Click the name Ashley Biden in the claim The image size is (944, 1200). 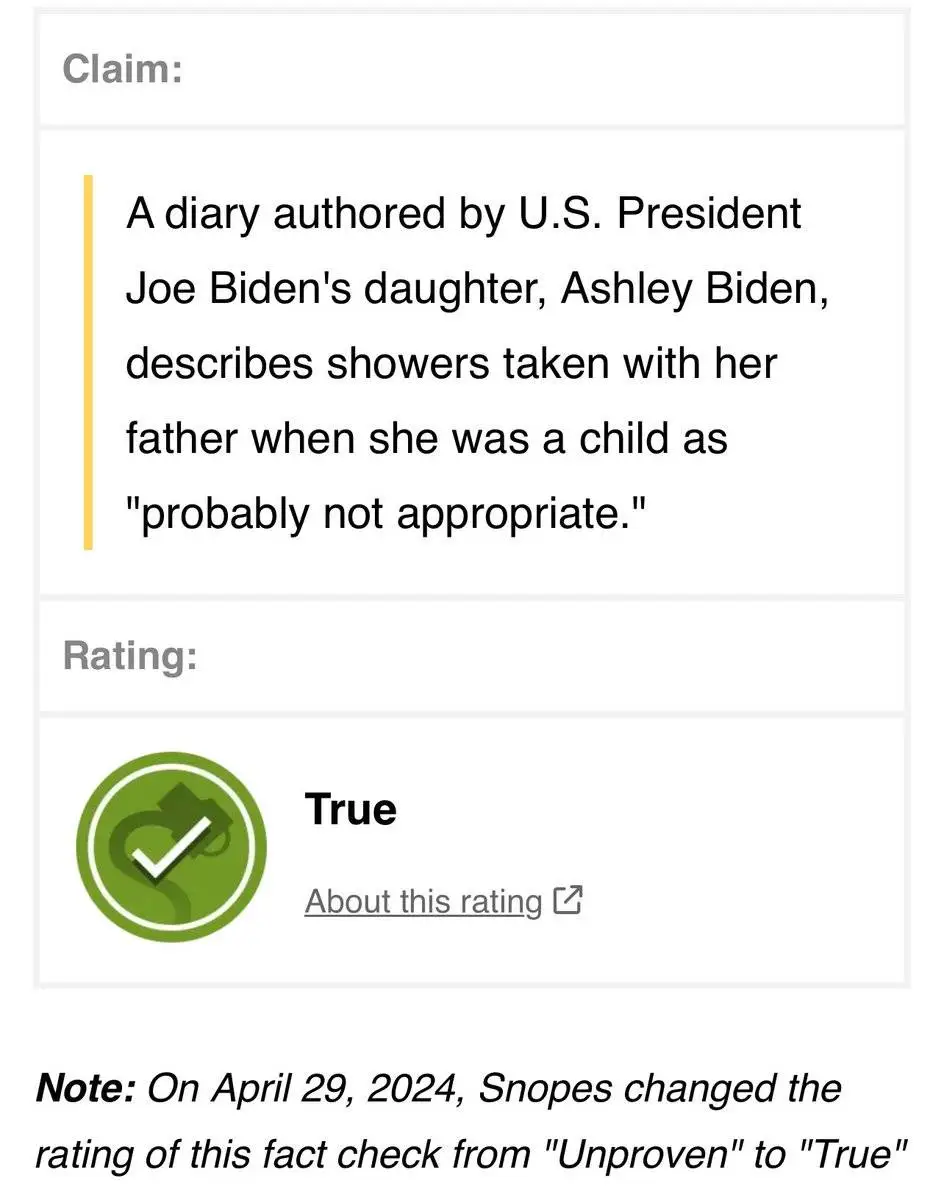click(x=694, y=288)
